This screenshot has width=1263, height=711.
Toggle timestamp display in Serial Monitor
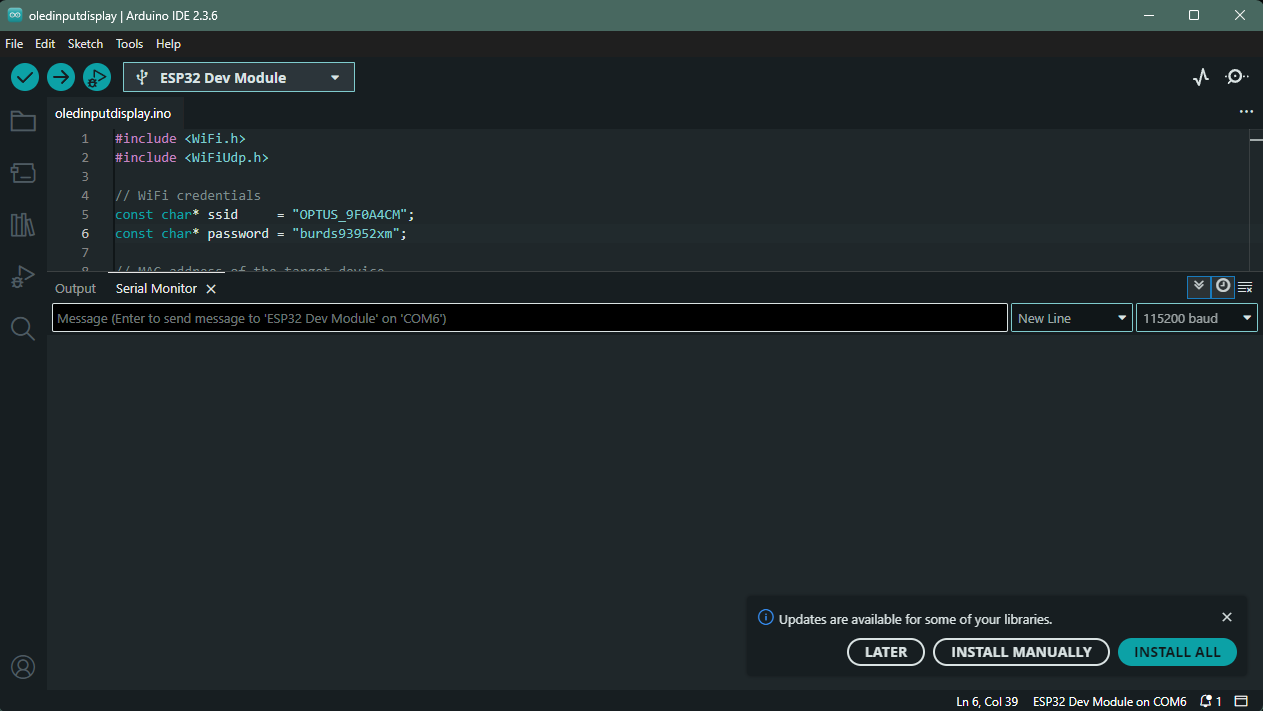click(x=1222, y=287)
